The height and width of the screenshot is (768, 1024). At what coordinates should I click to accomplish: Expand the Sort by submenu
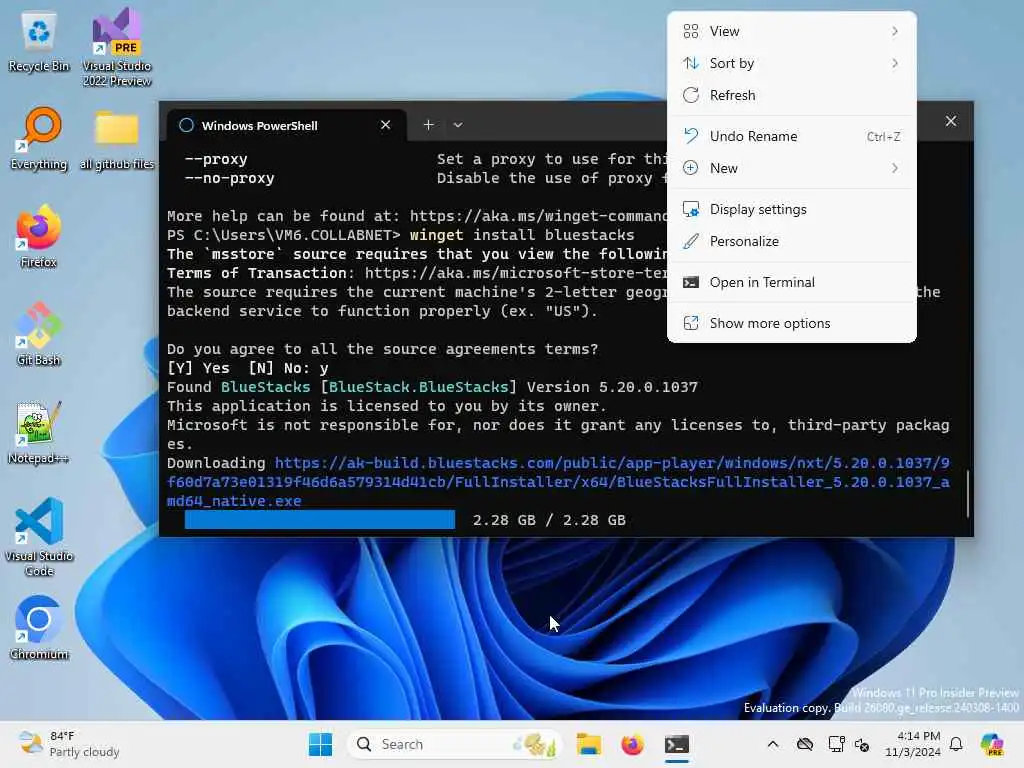[792, 63]
